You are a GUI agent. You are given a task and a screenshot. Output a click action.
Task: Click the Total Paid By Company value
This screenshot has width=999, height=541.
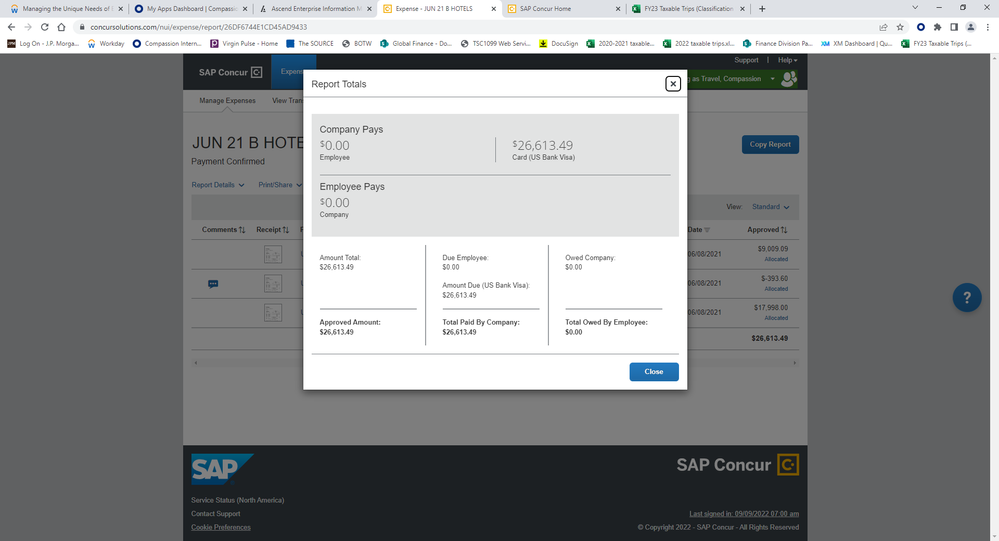[459, 332]
